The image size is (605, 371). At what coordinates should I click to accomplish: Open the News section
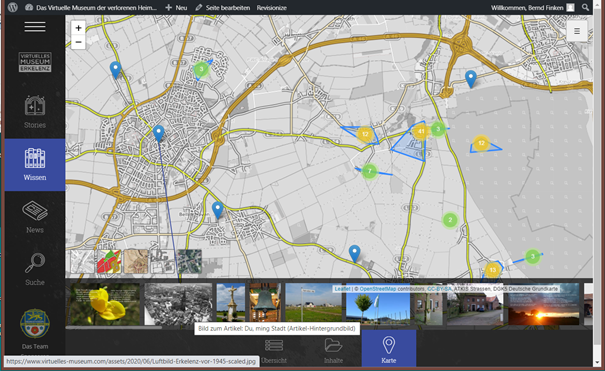coord(35,217)
